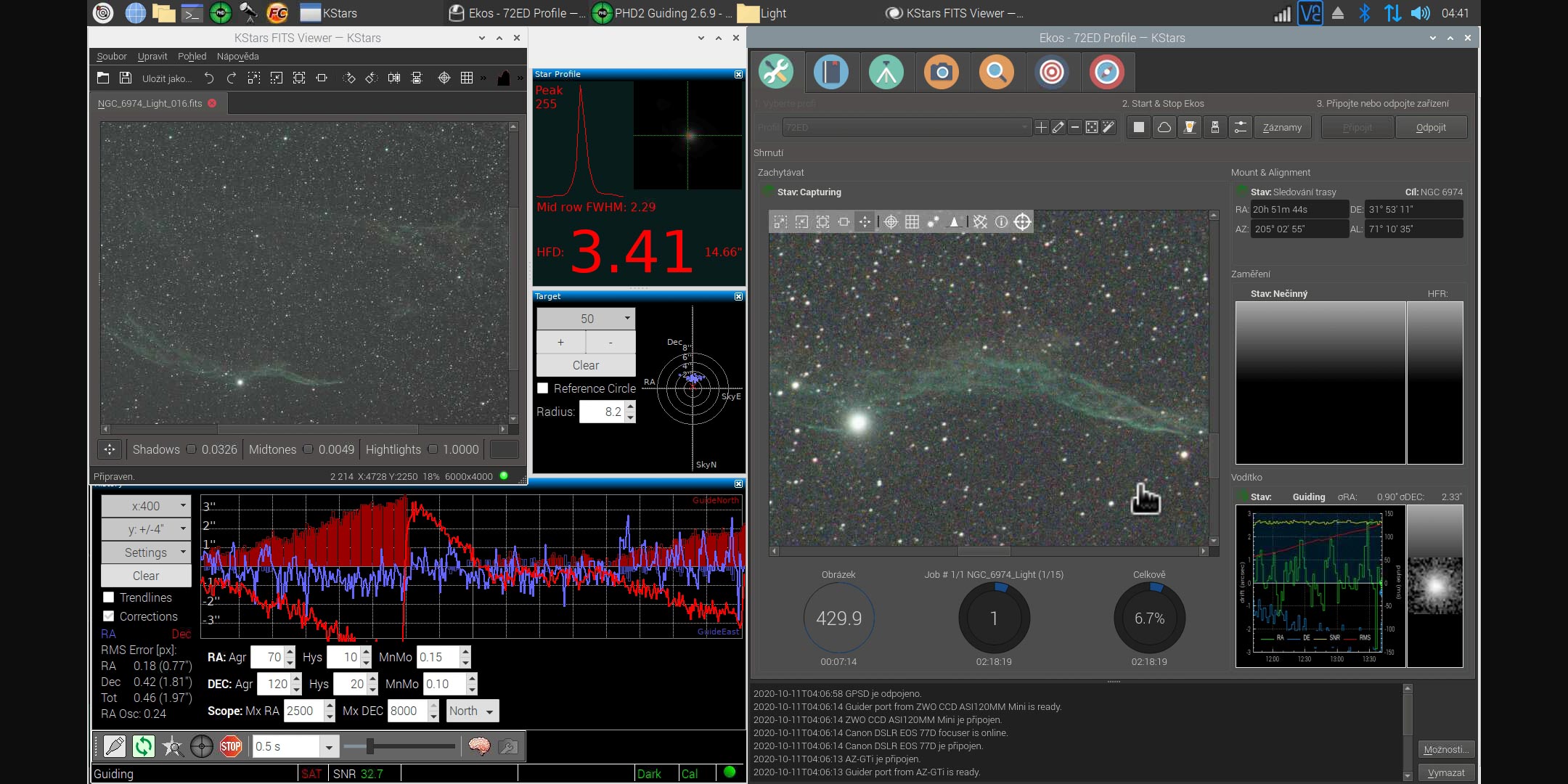Open the Ekos Guide tab (compass icon)
Image resolution: width=1568 pixels, height=784 pixels.
(1107, 72)
